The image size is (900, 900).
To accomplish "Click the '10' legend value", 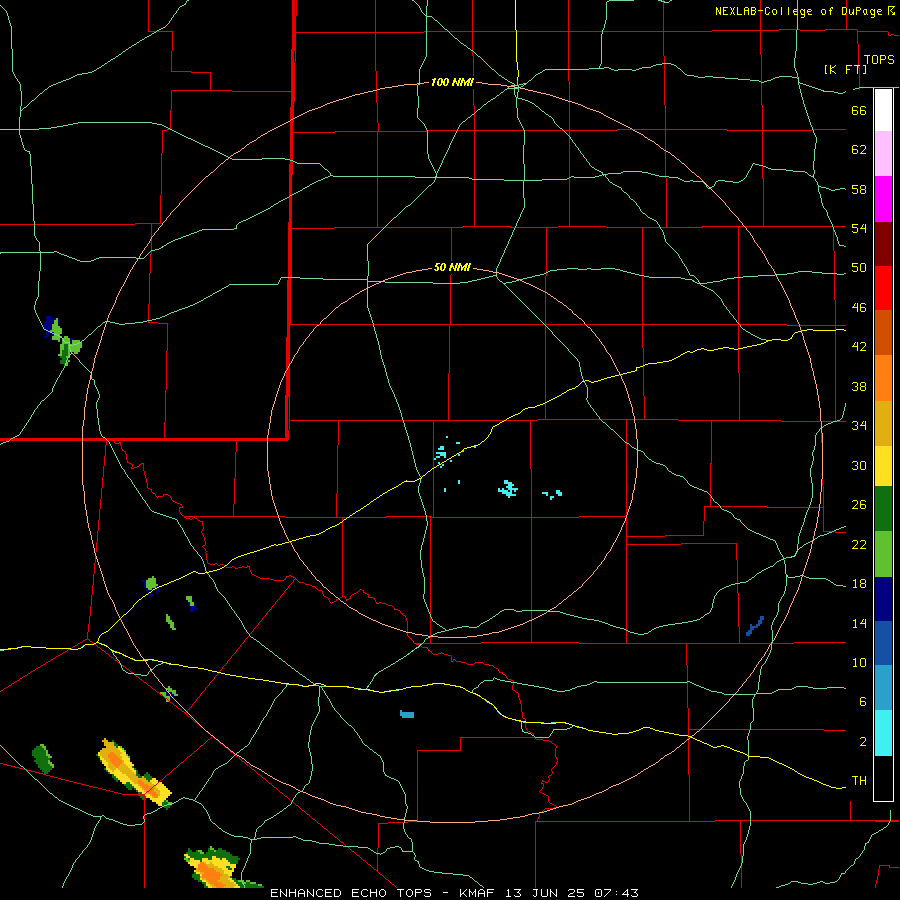I will (859, 662).
